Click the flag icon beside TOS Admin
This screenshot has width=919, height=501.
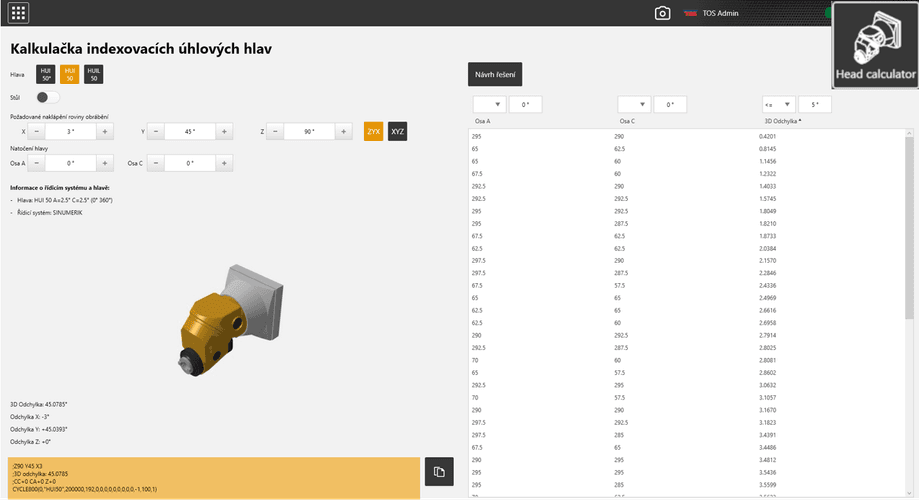point(689,13)
